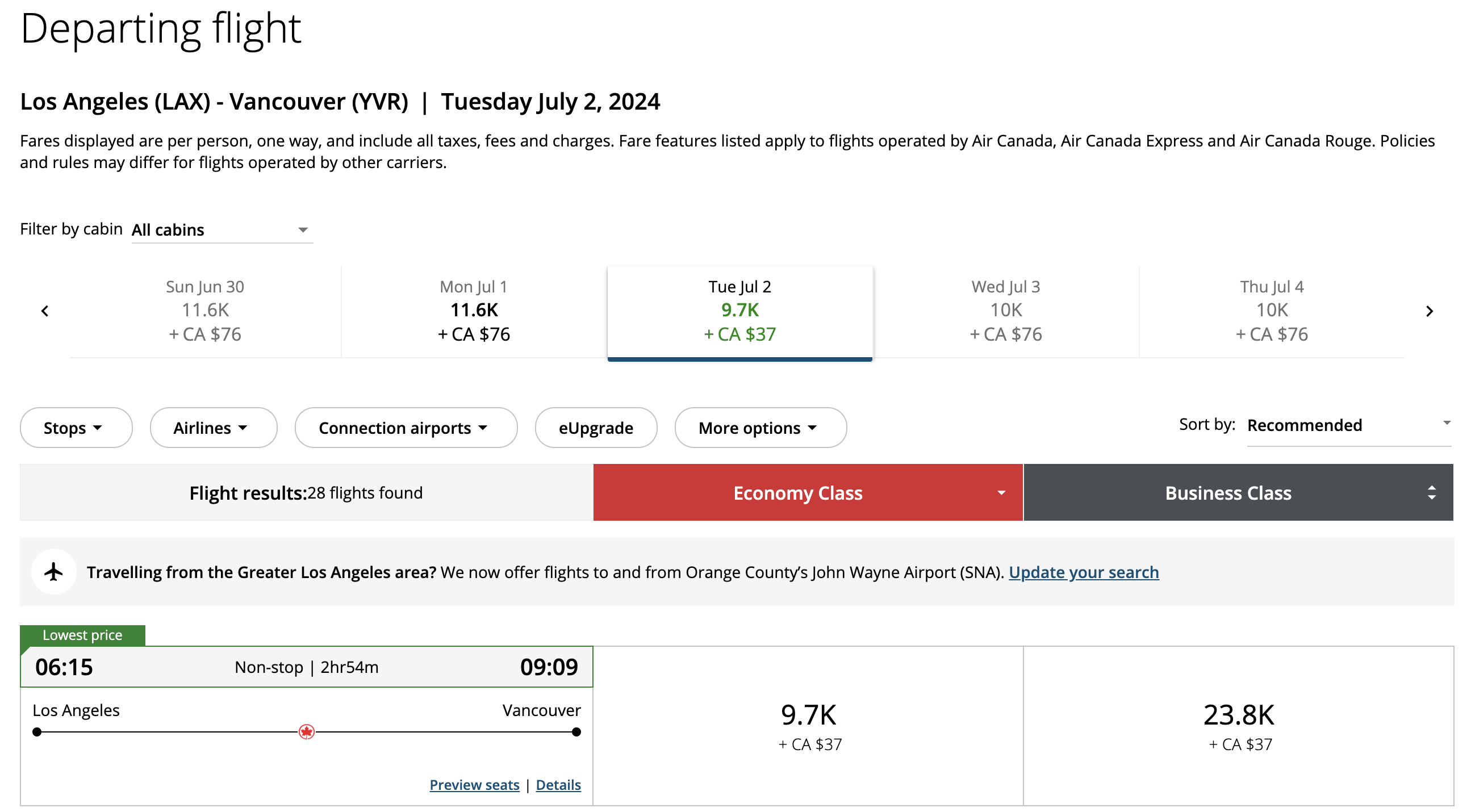
Task: Choose the 9.7K Economy fare
Action: 808,726
